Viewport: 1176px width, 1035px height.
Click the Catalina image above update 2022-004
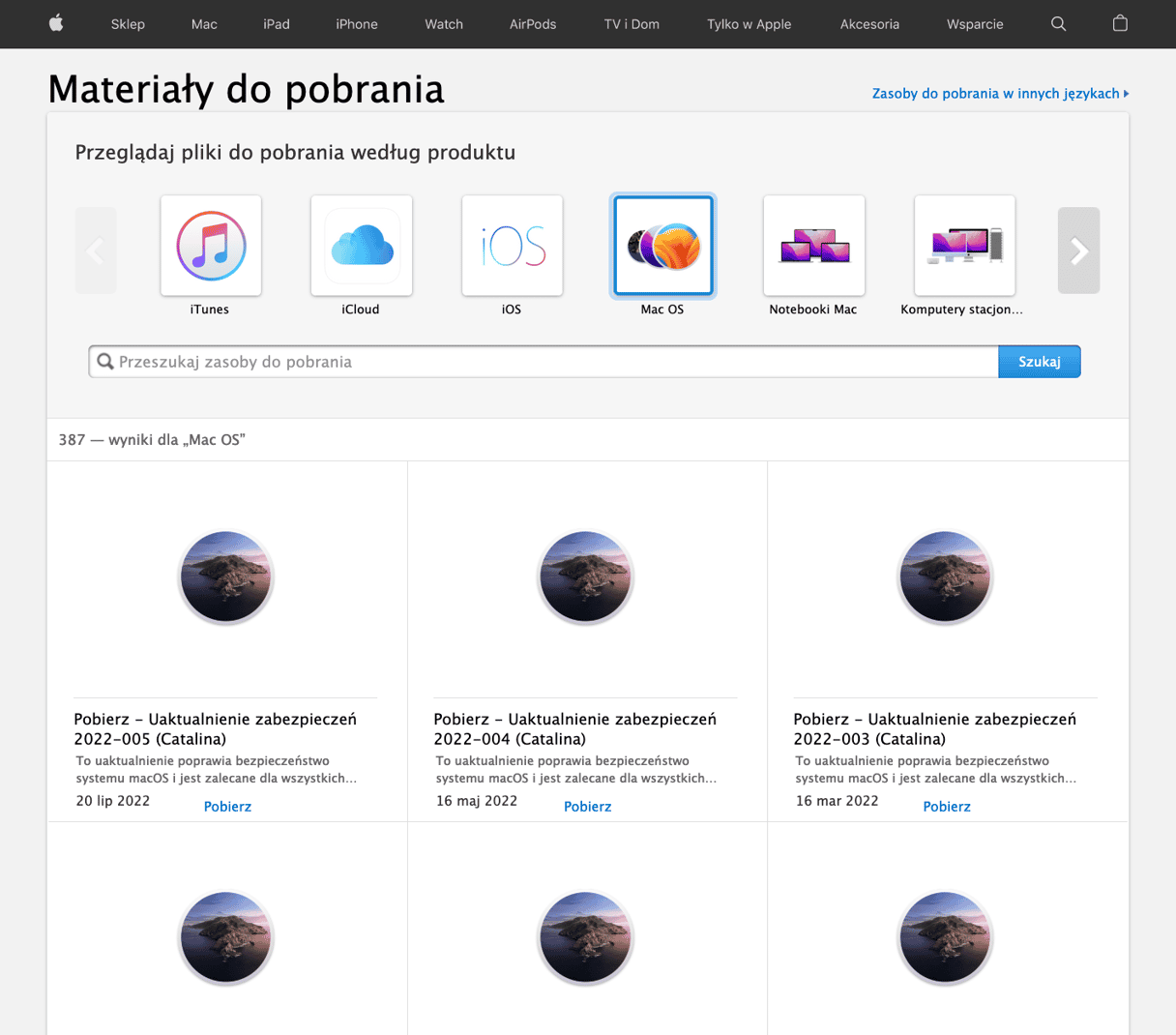point(585,577)
